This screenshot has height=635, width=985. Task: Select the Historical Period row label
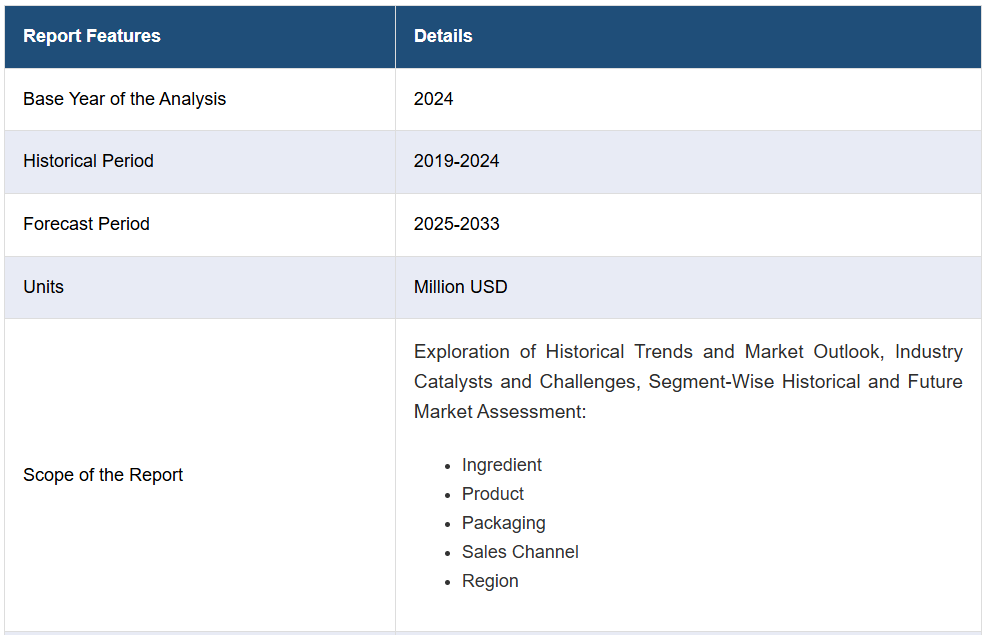point(88,161)
